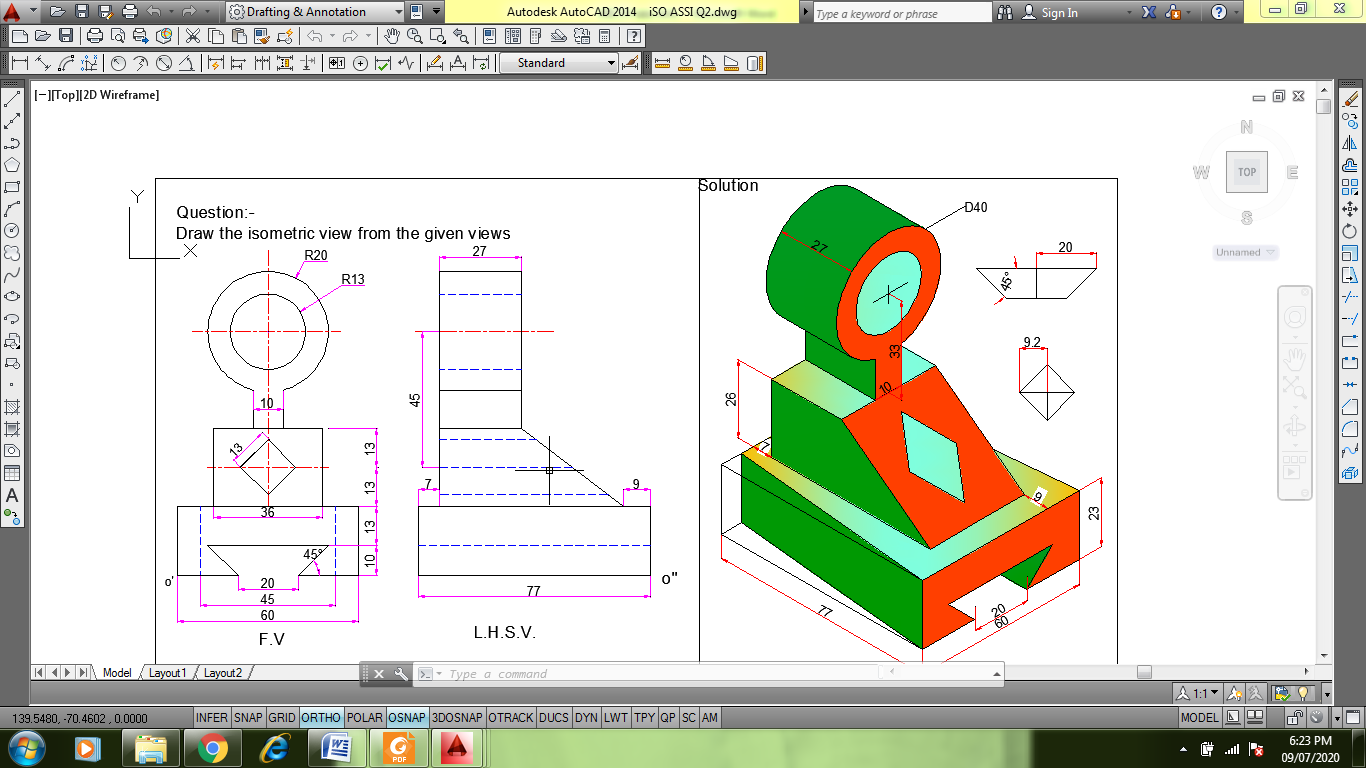The image size is (1366, 768).
Task: Toggle ORTHO mode in status bar
Action: 320,718
